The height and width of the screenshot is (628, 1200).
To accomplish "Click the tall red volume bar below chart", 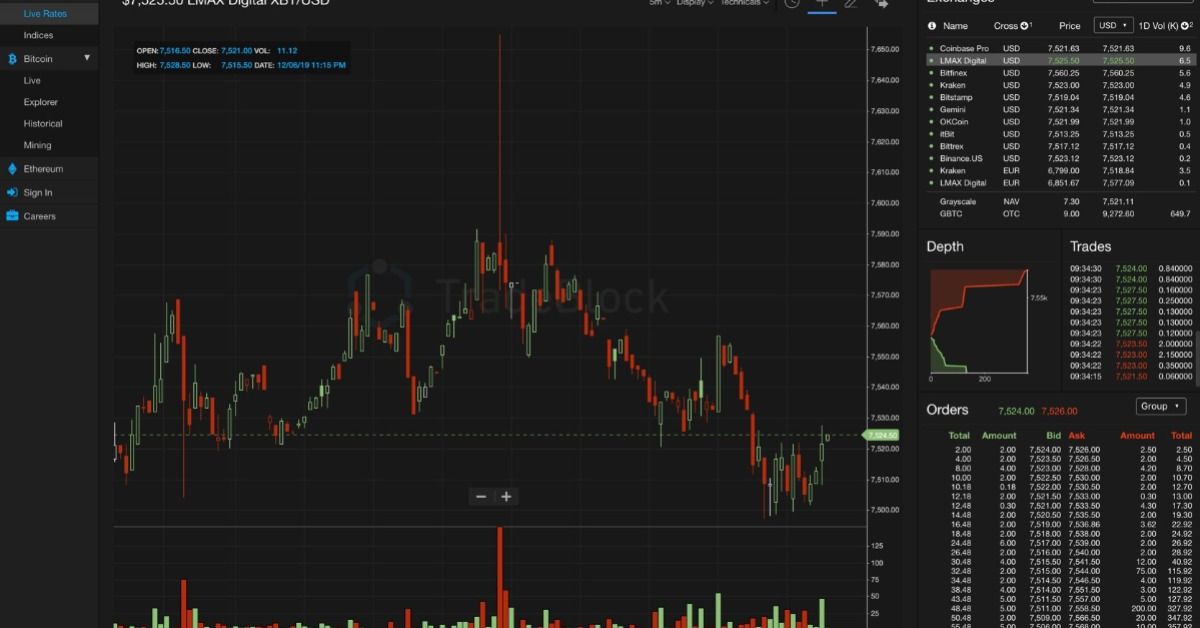I will click(500, 577).
